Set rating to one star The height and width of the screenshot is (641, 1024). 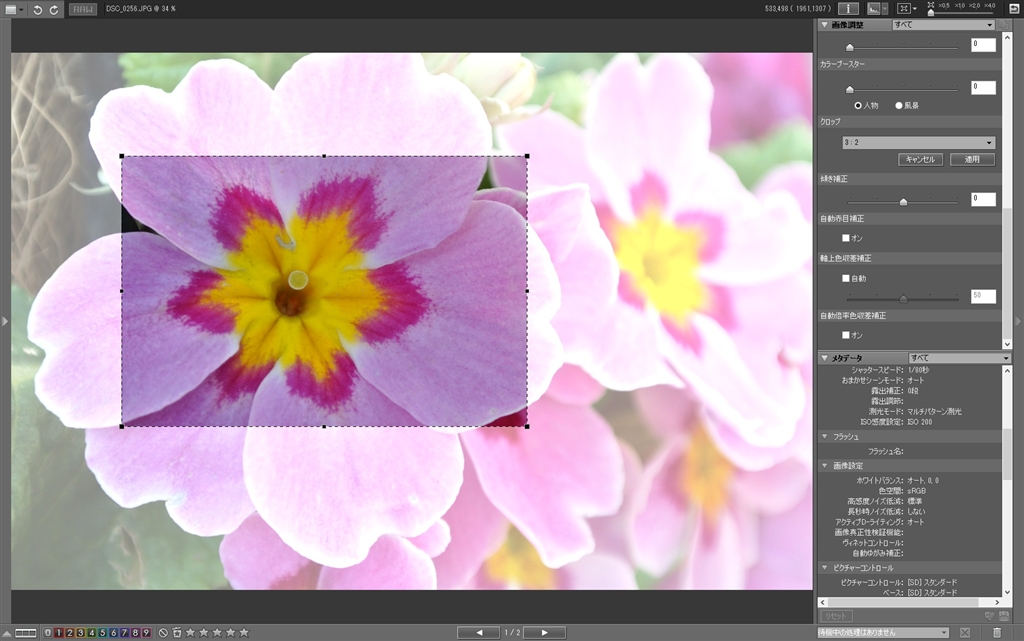pos(191,632)
